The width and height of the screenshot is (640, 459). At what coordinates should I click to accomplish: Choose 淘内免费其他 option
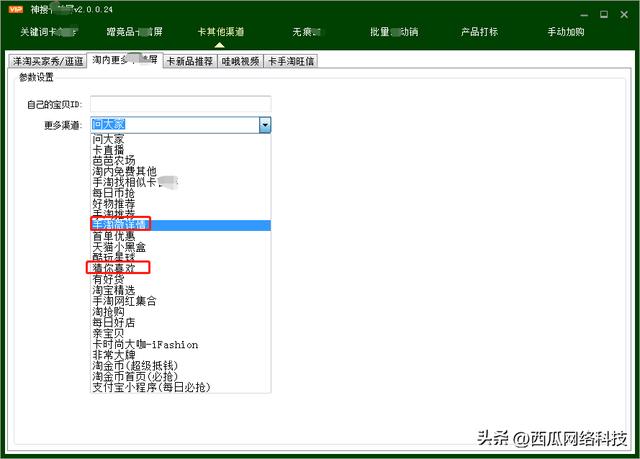pos(180,171)
